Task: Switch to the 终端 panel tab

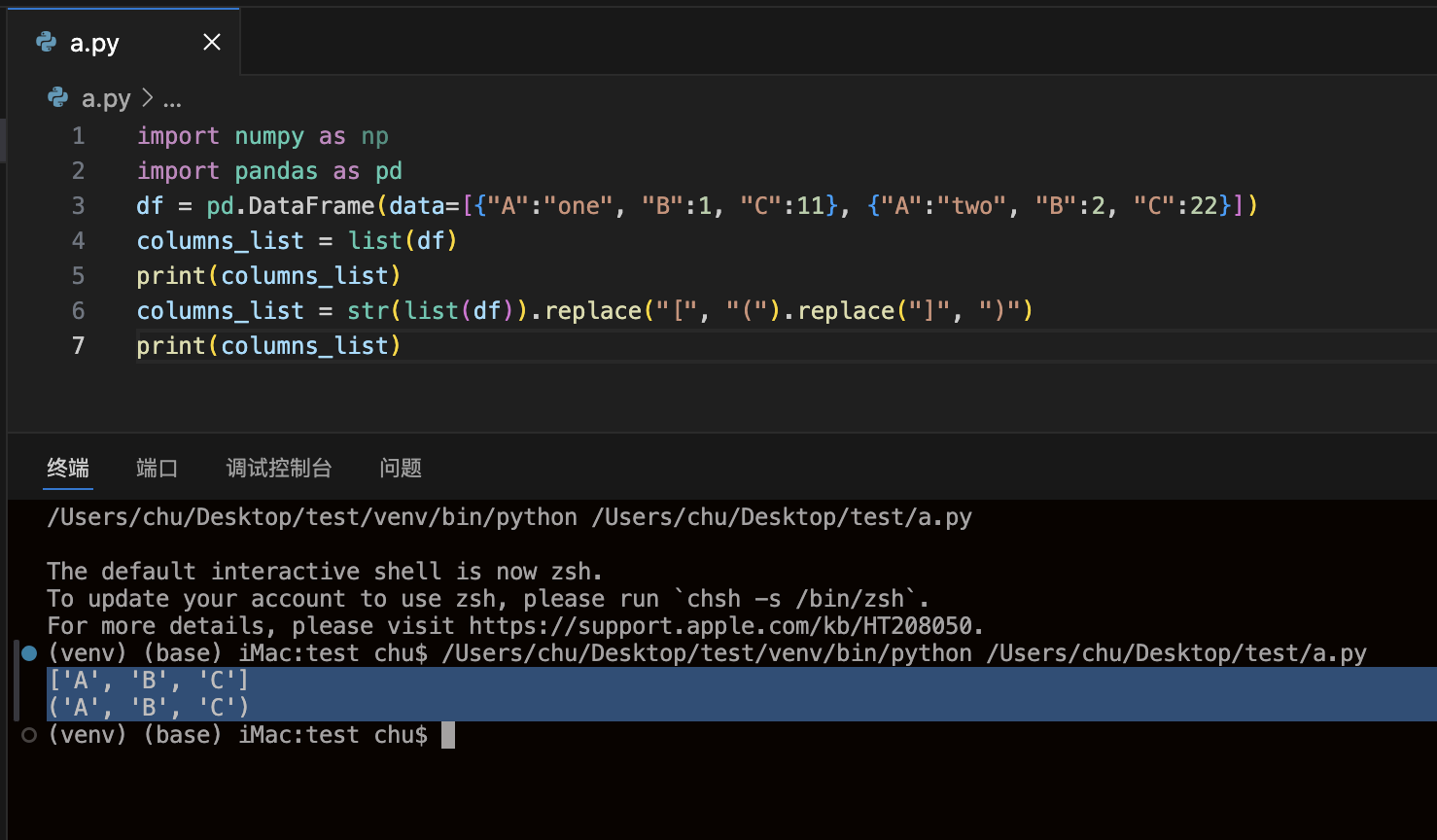Action: pos(68,469)
